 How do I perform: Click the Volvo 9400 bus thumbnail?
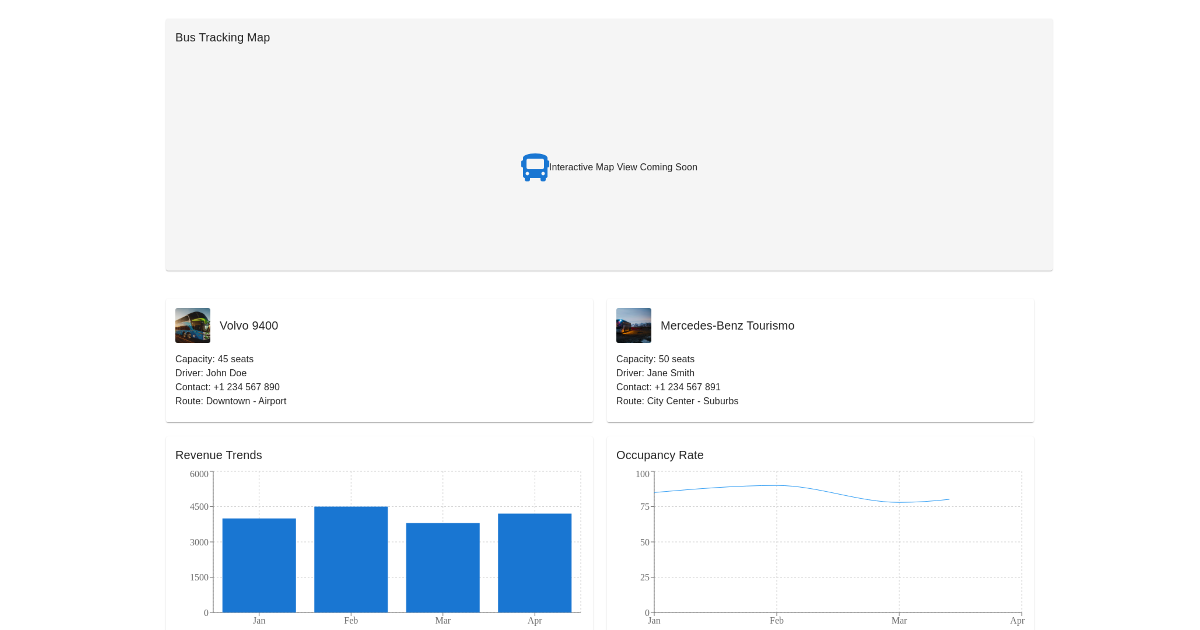tap(192, 326)
